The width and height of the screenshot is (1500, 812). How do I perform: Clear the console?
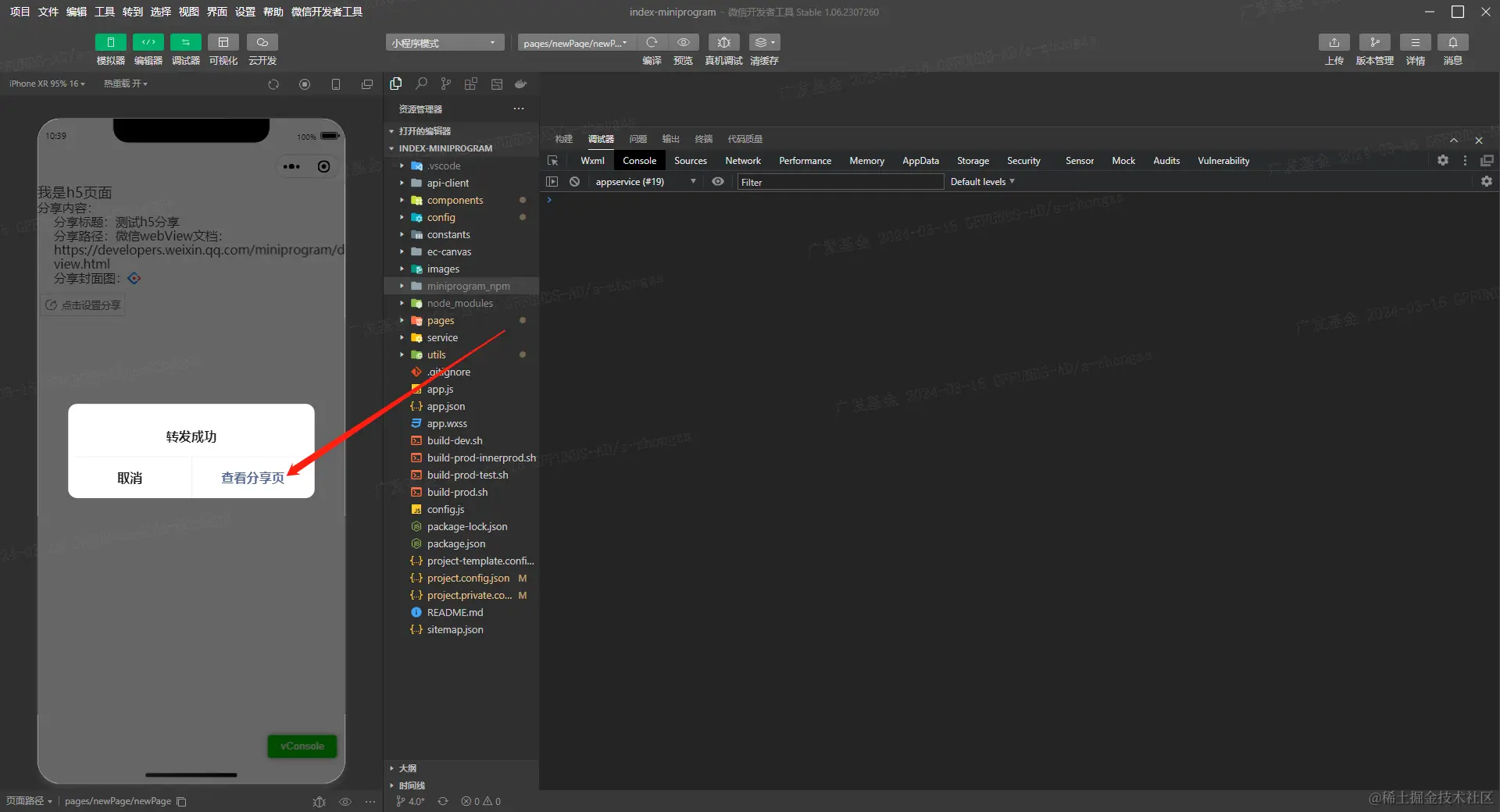pos(575,182)
